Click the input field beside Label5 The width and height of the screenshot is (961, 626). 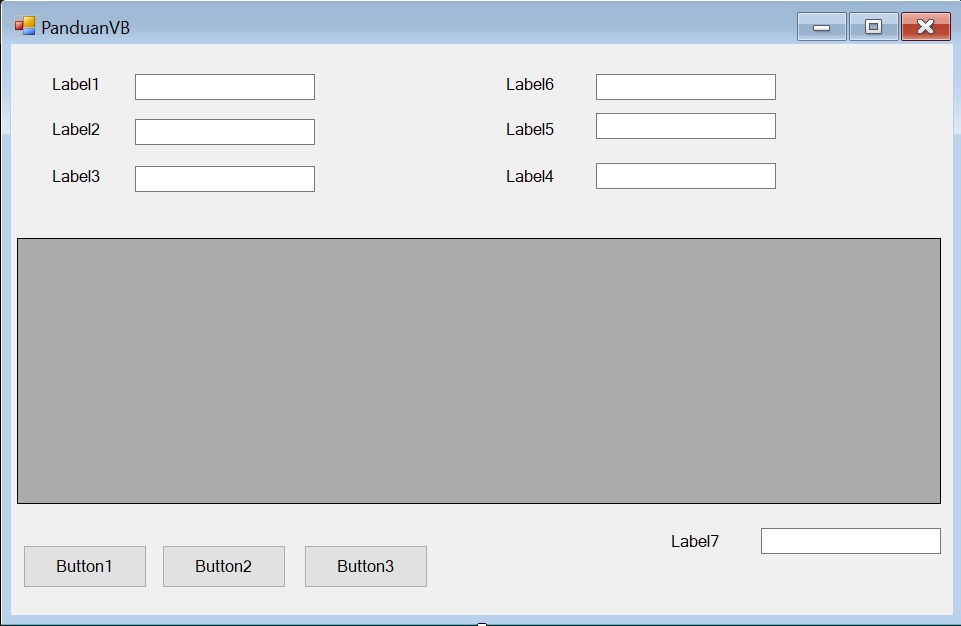click(684, 125)
